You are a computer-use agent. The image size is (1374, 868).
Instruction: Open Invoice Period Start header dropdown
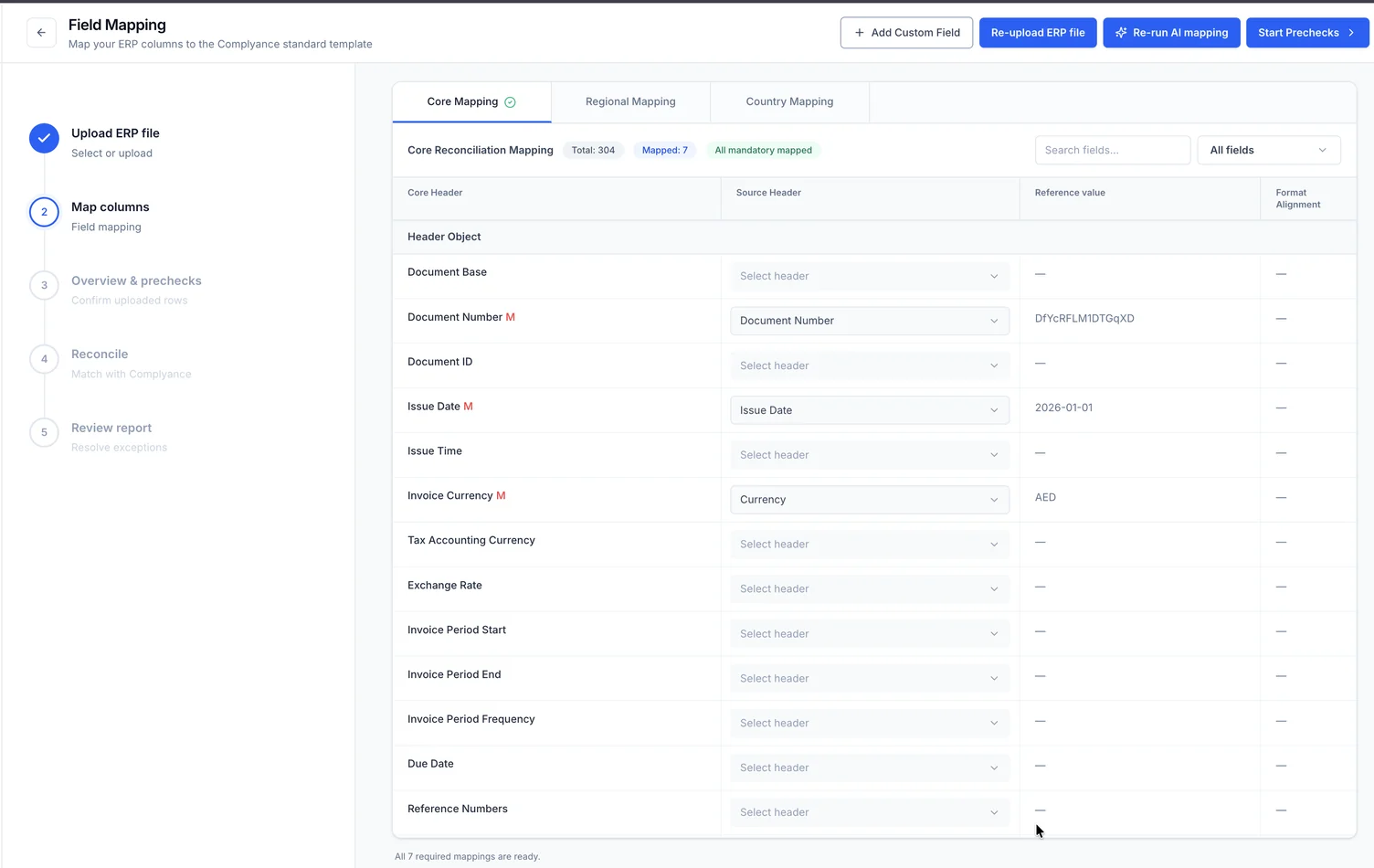coord(870,634)
